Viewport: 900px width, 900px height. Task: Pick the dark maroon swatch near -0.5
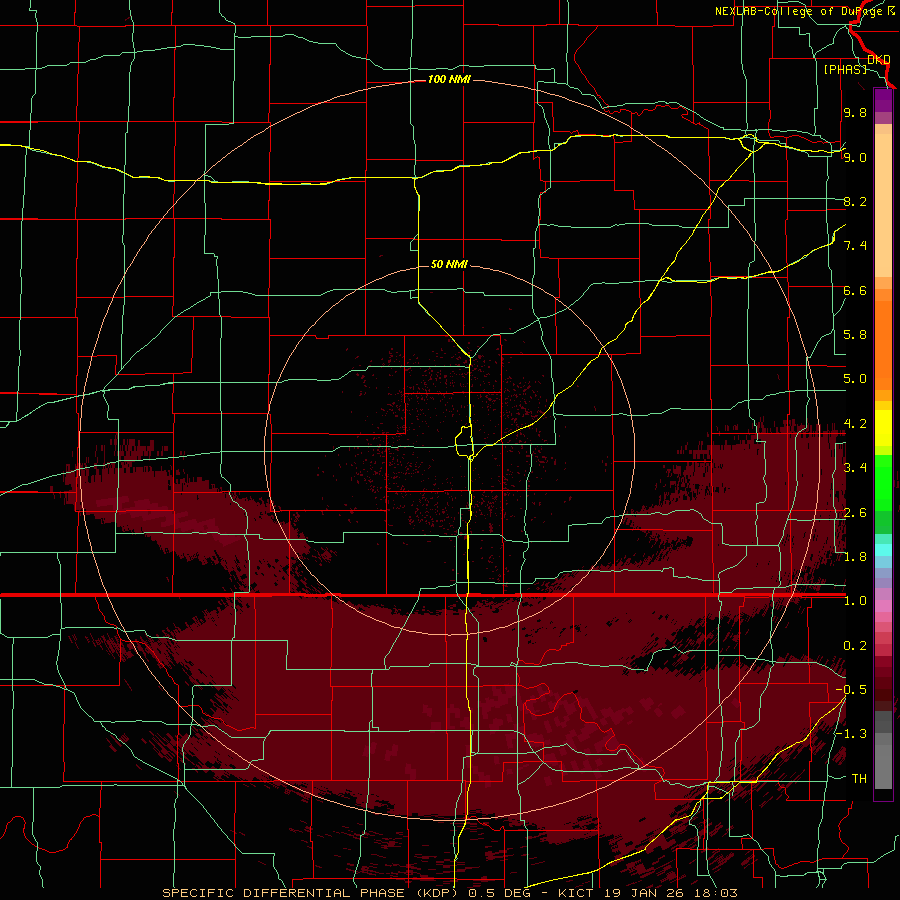coord(883,693)
